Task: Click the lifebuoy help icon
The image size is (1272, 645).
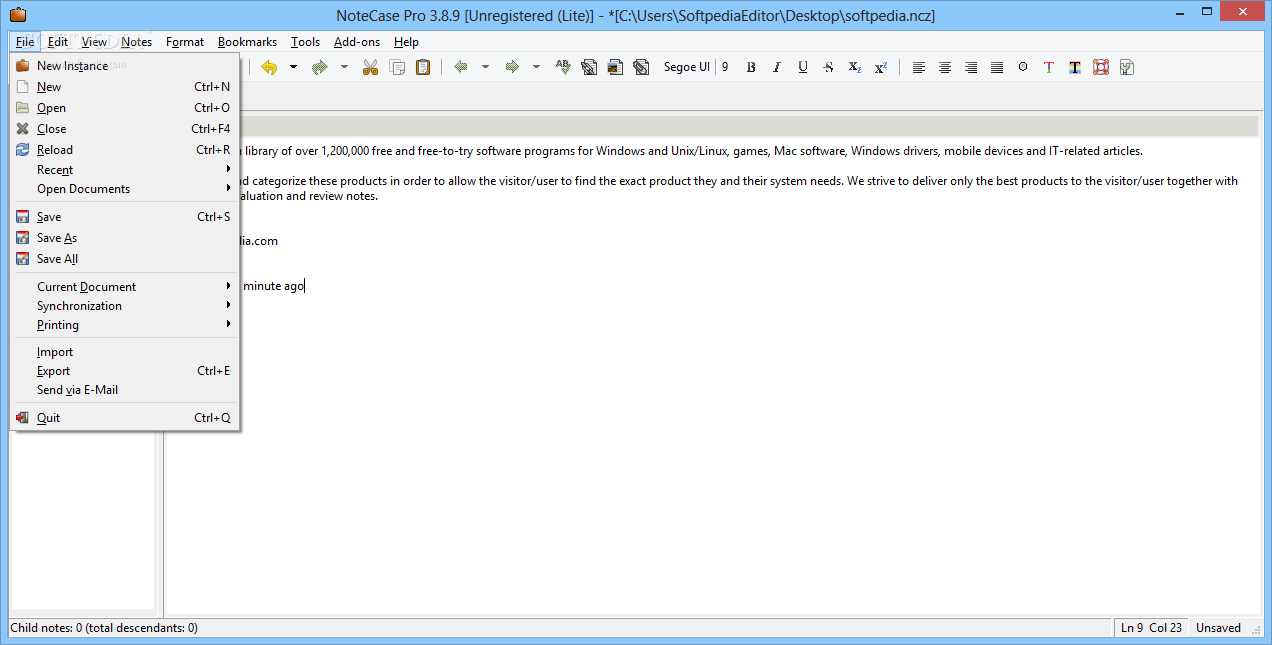Action: pyautogui.click(x=1101, y=67)
